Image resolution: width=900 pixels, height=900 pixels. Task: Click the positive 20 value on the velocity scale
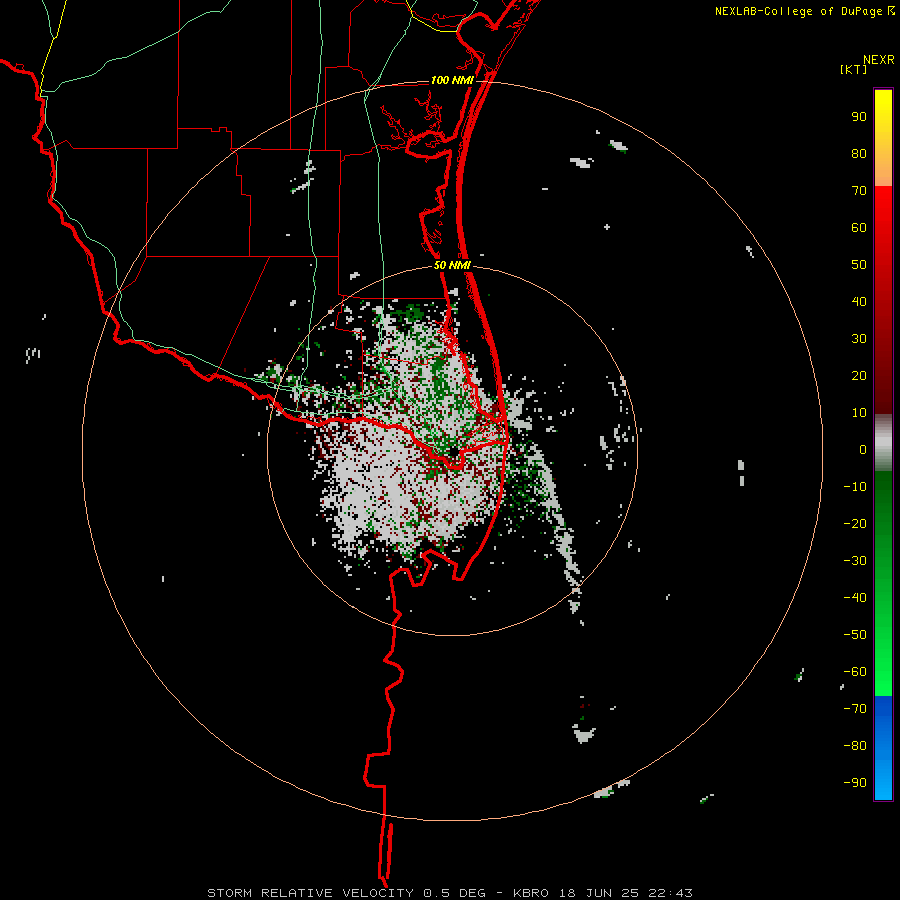point(859,375)
